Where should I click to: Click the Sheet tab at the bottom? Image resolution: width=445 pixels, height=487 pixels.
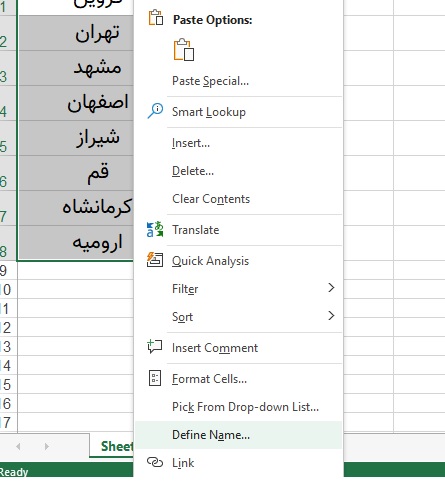pos(112,446)
